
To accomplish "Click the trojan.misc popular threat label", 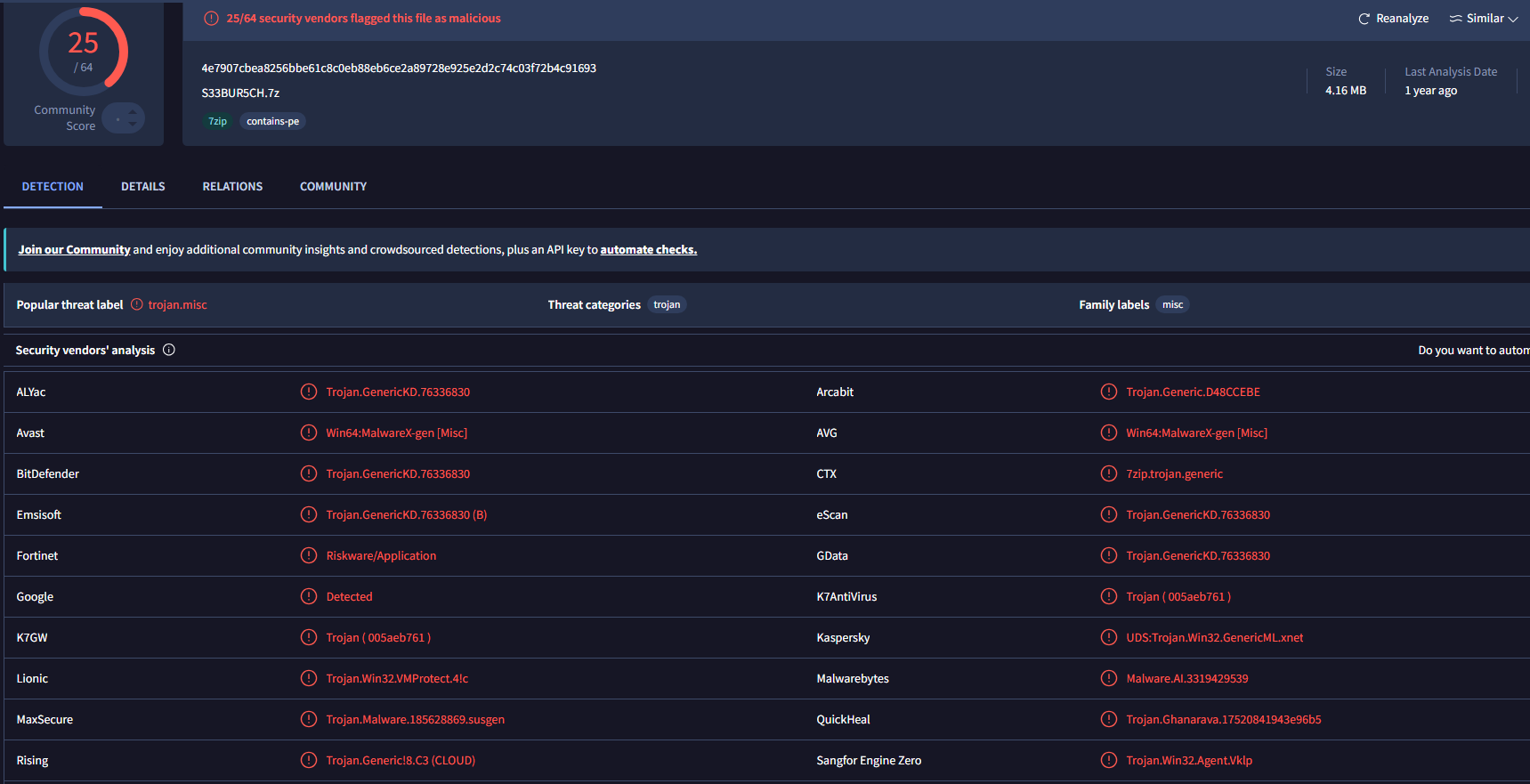I will (177, 304).
